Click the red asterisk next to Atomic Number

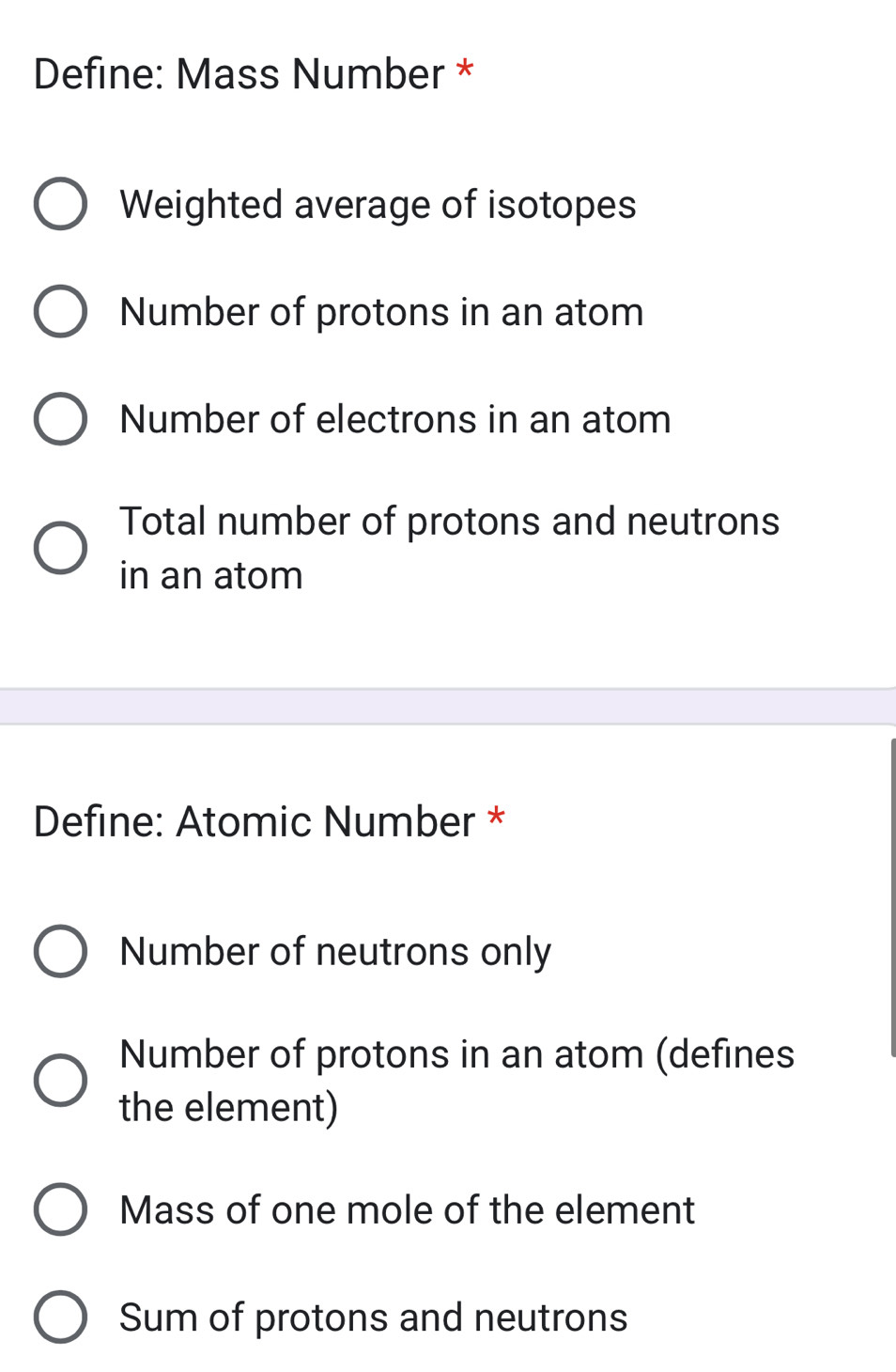pos(495,819)
